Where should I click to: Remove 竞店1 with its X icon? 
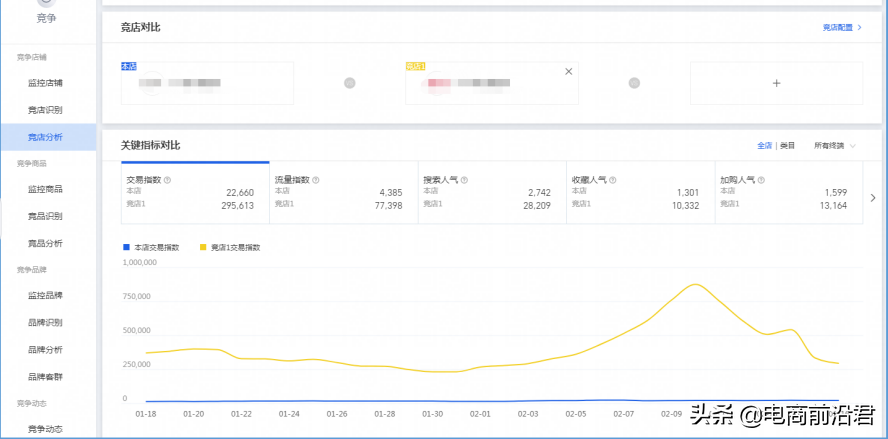pos(569,71)
